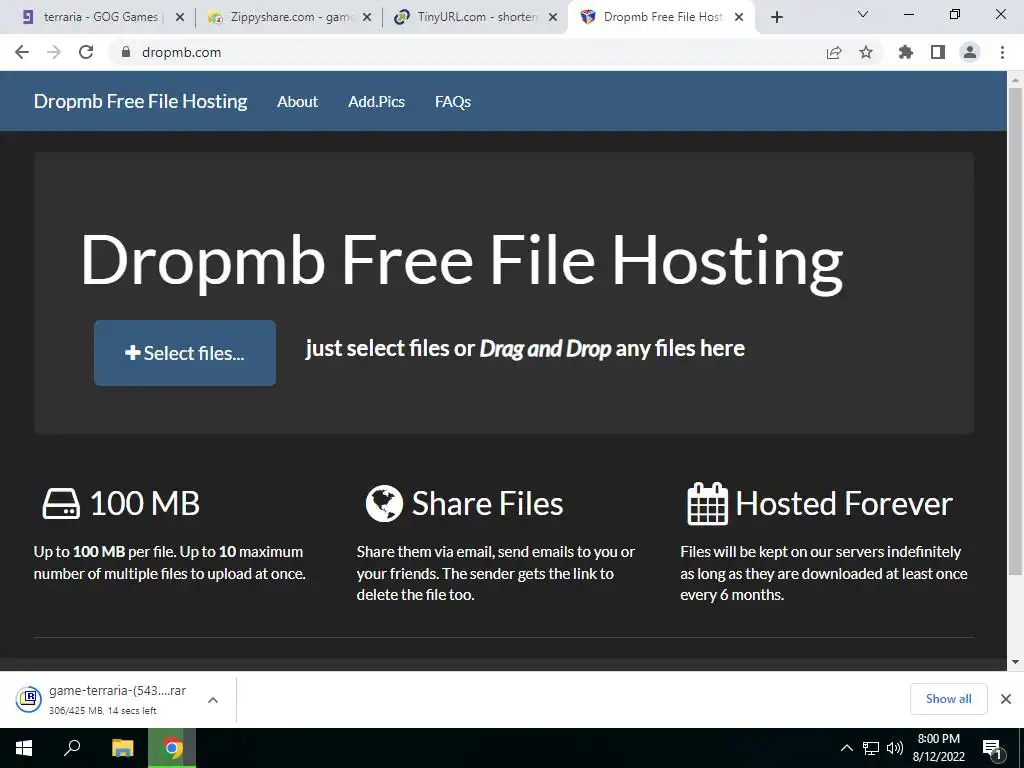Screen dimensions: 1024x768
Task: Close the Dropmb Free File Hosting tab
Action: (739, 18)
